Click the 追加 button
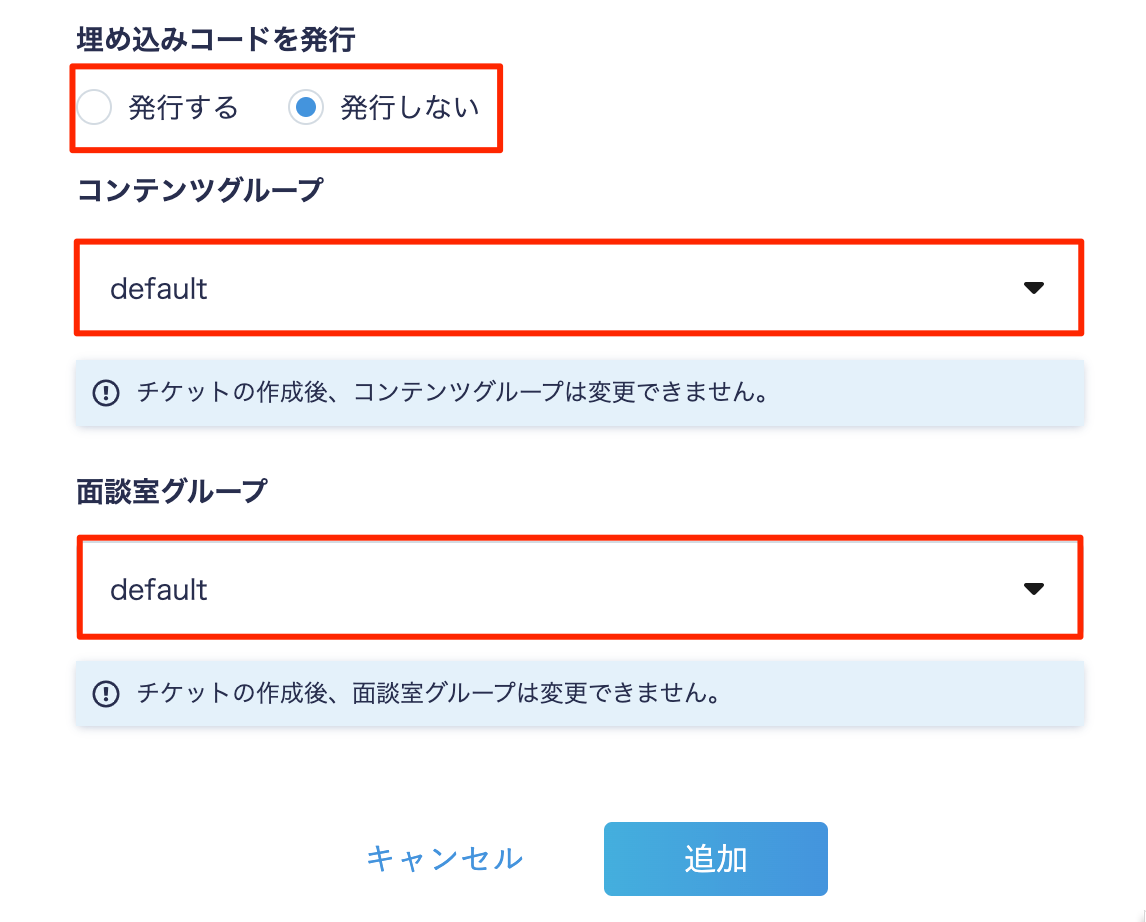Viewport: 1146px width, 922px height. click(x=716, y=858)
